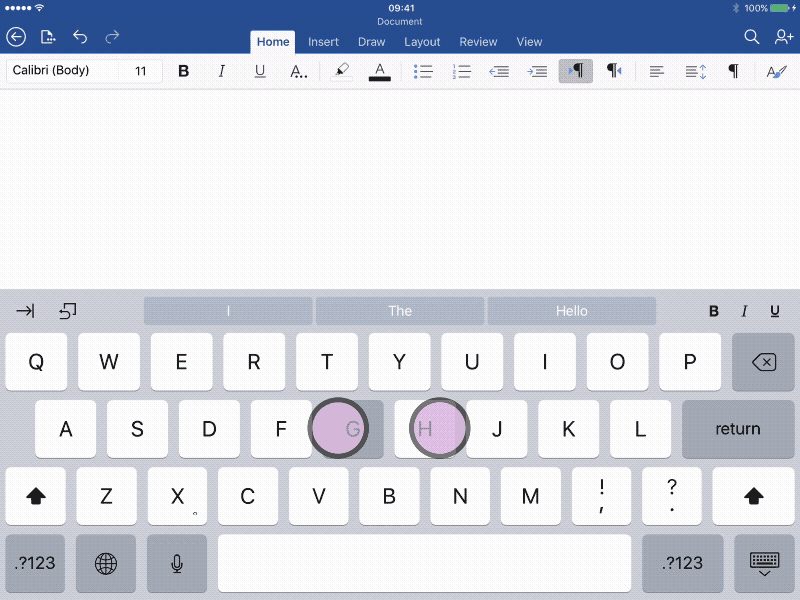The width and height of the screenshot is (800, 600).
Task: Select the bulleted list icon
Action: click(423, 71)
